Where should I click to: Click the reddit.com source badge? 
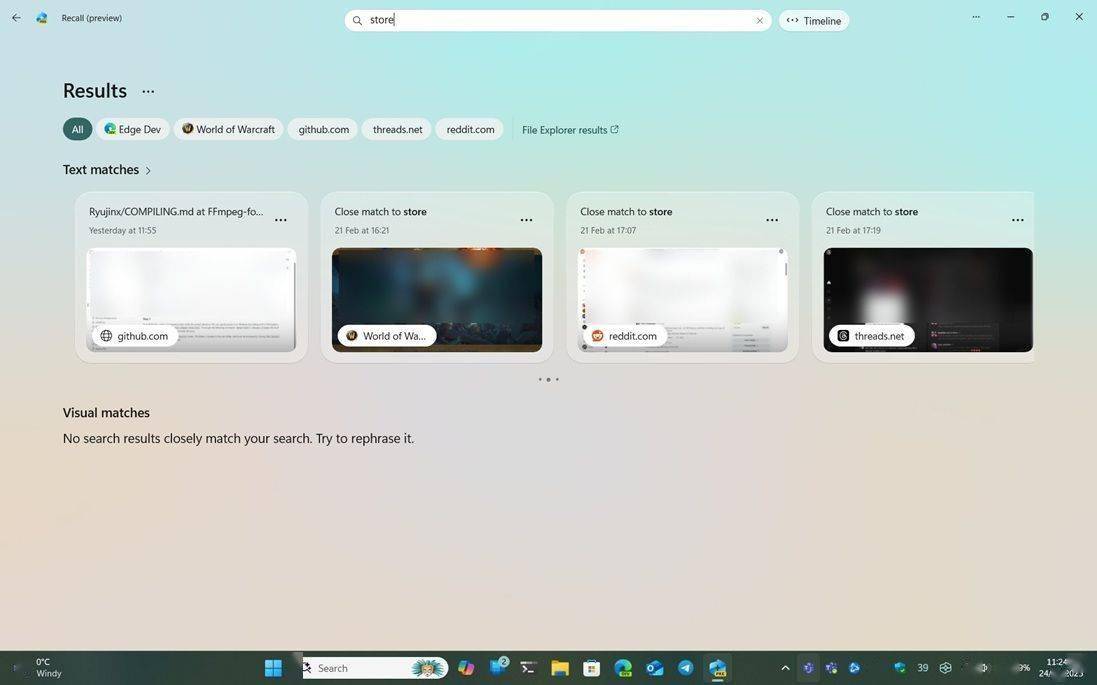(x=625, y=336)
